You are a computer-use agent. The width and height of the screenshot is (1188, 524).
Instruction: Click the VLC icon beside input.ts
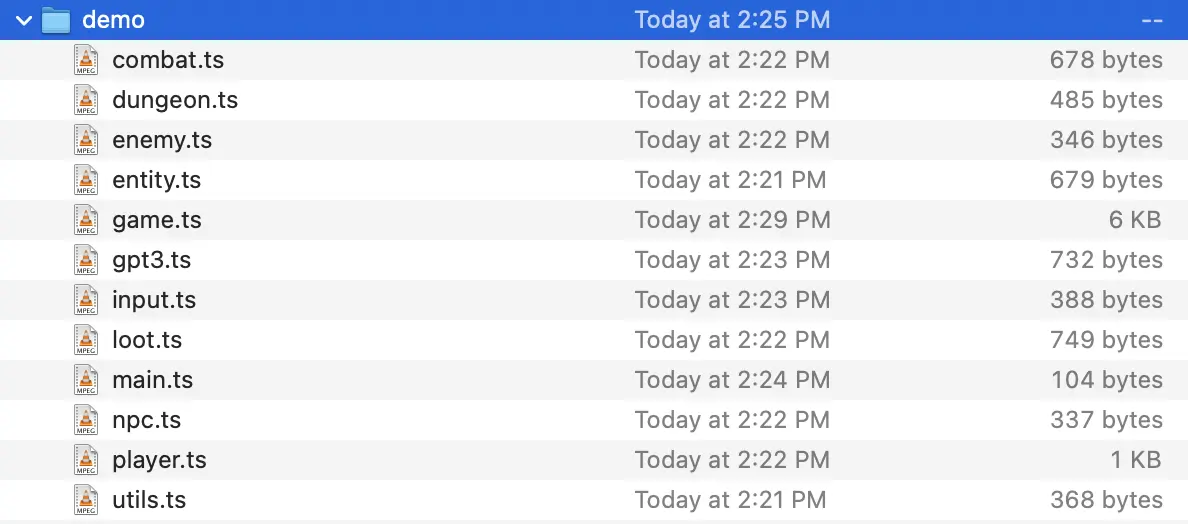pyautogui.click(x=86, y=301)
